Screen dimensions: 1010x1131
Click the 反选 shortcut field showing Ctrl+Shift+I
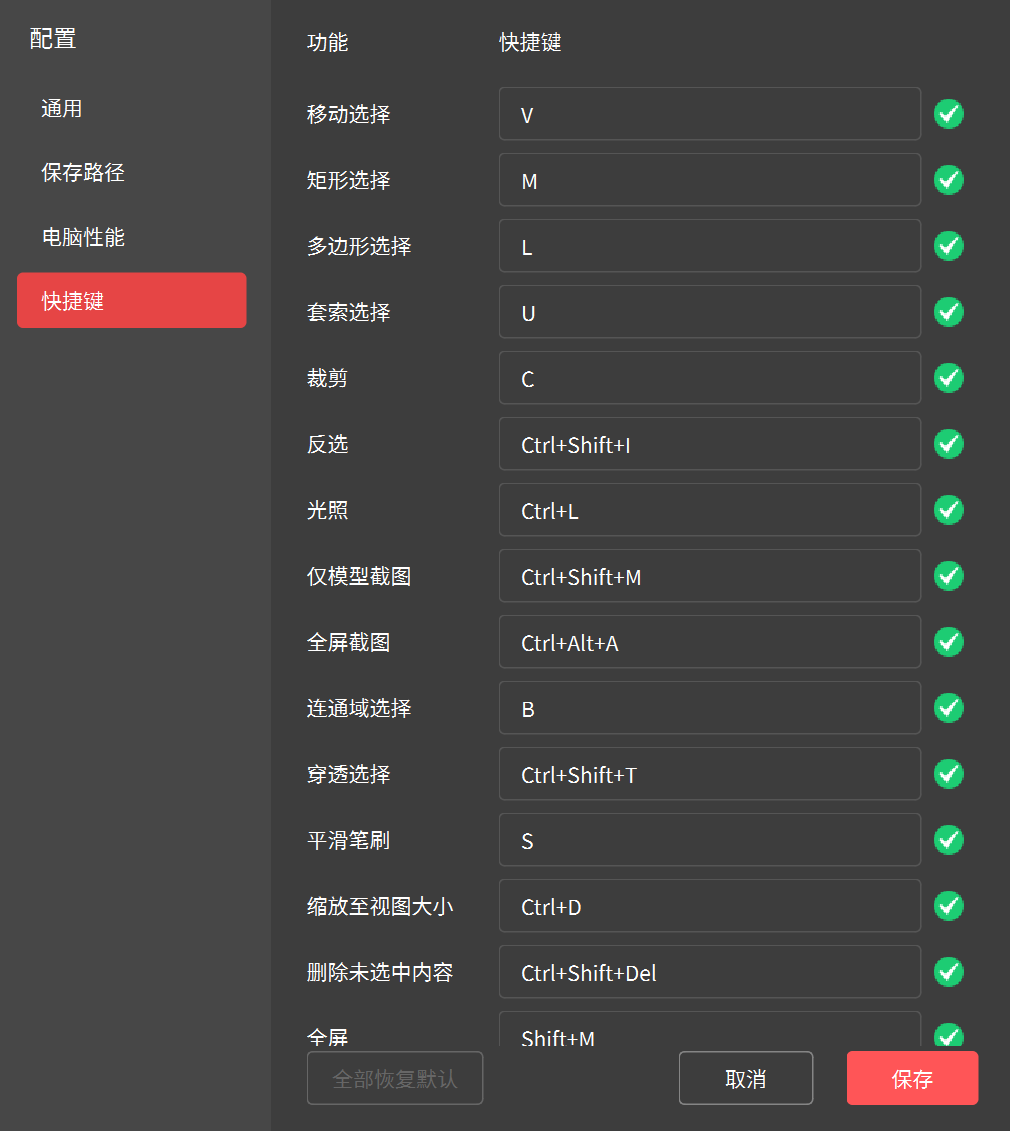[709, 444]
